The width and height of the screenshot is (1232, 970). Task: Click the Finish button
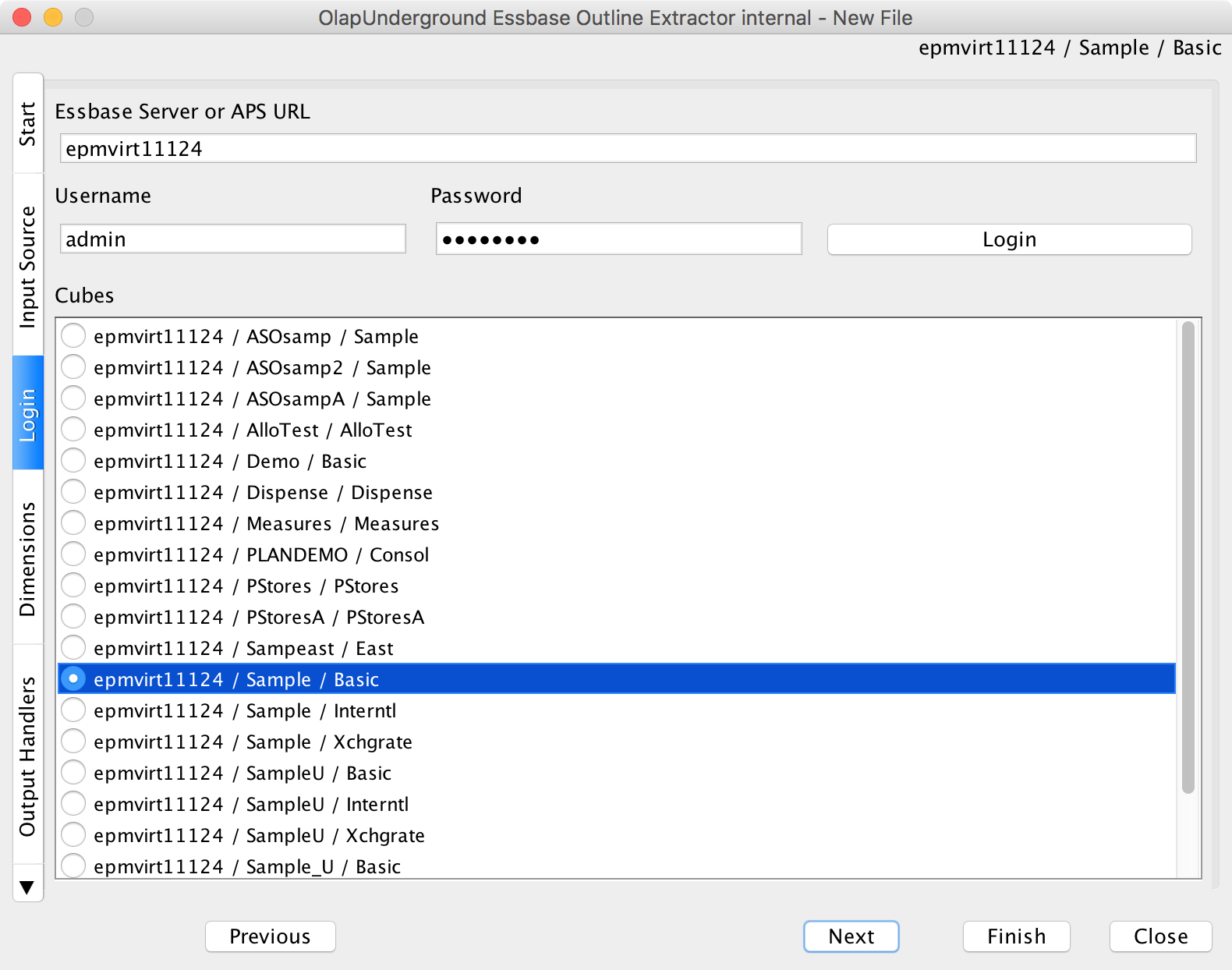coord(1017,936)
